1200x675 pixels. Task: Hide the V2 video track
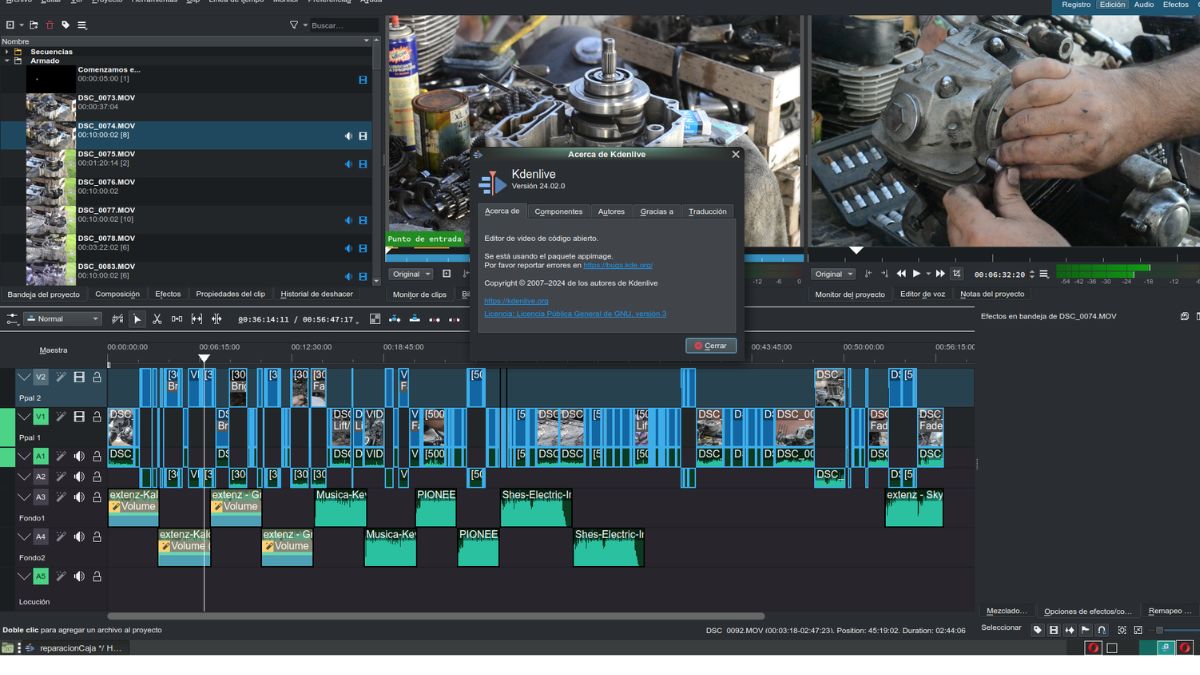click(x=79, y=377)
